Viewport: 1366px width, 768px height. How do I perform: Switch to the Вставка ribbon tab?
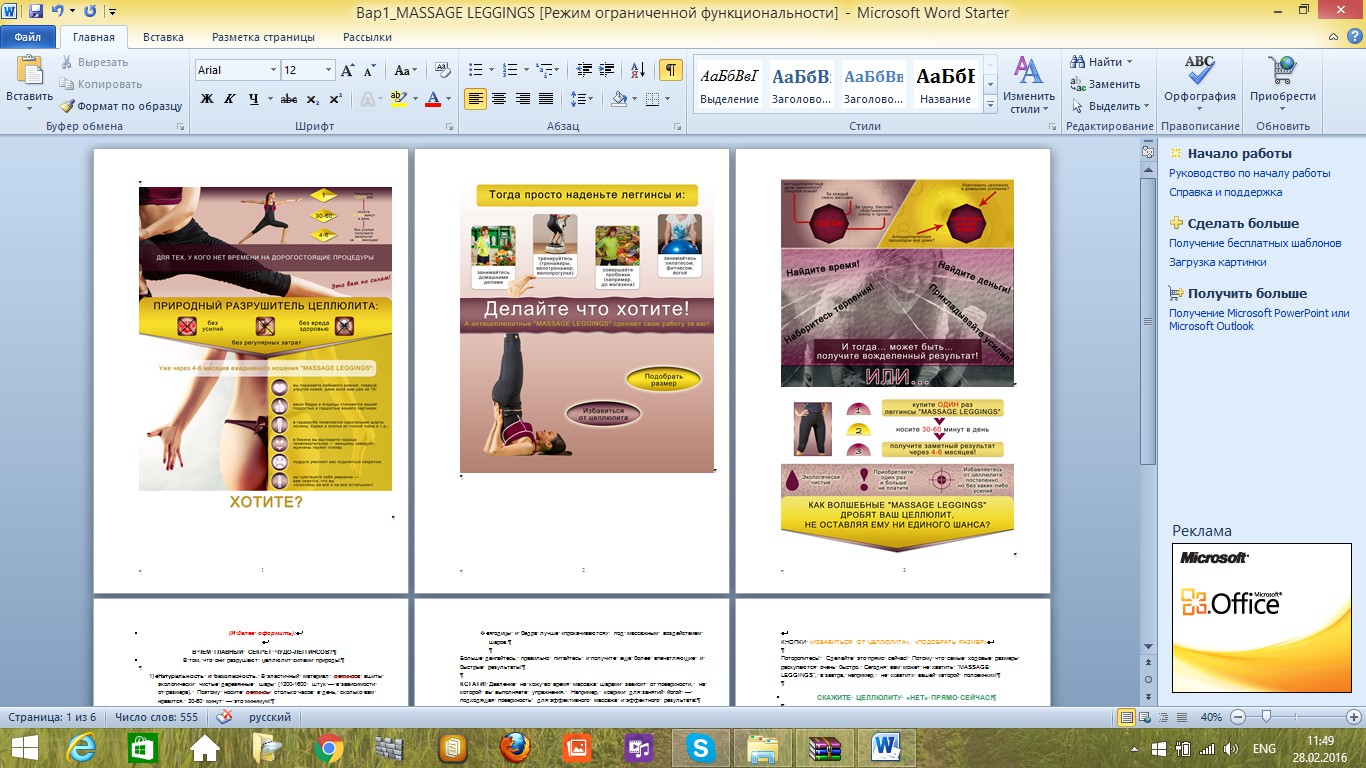click(x=163, y=37)
